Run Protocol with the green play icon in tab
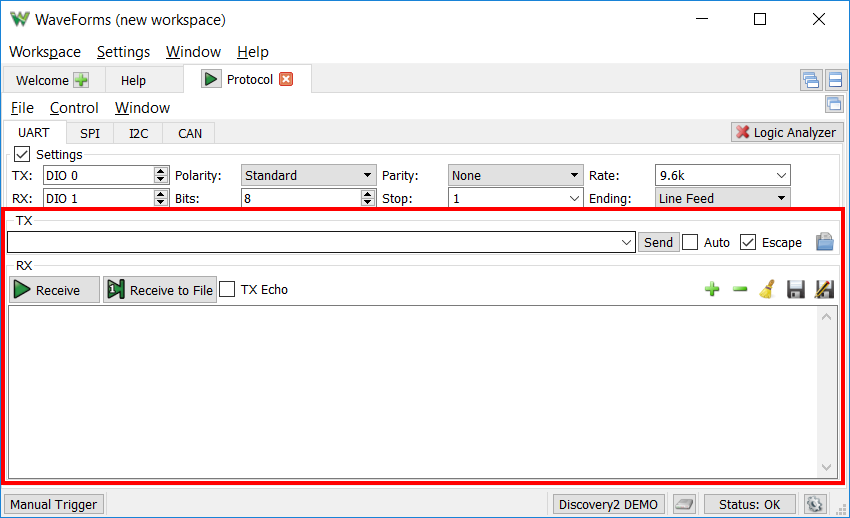This screenshot has width=850, height=518. (211, 79)
